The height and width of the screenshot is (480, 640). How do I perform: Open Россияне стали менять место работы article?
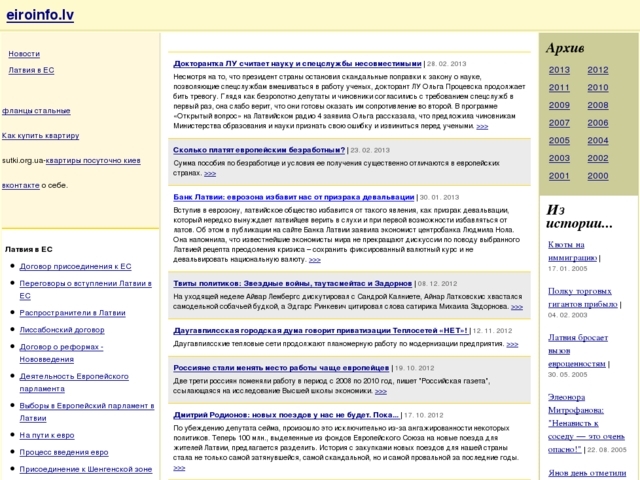click(x=281, y=368)
